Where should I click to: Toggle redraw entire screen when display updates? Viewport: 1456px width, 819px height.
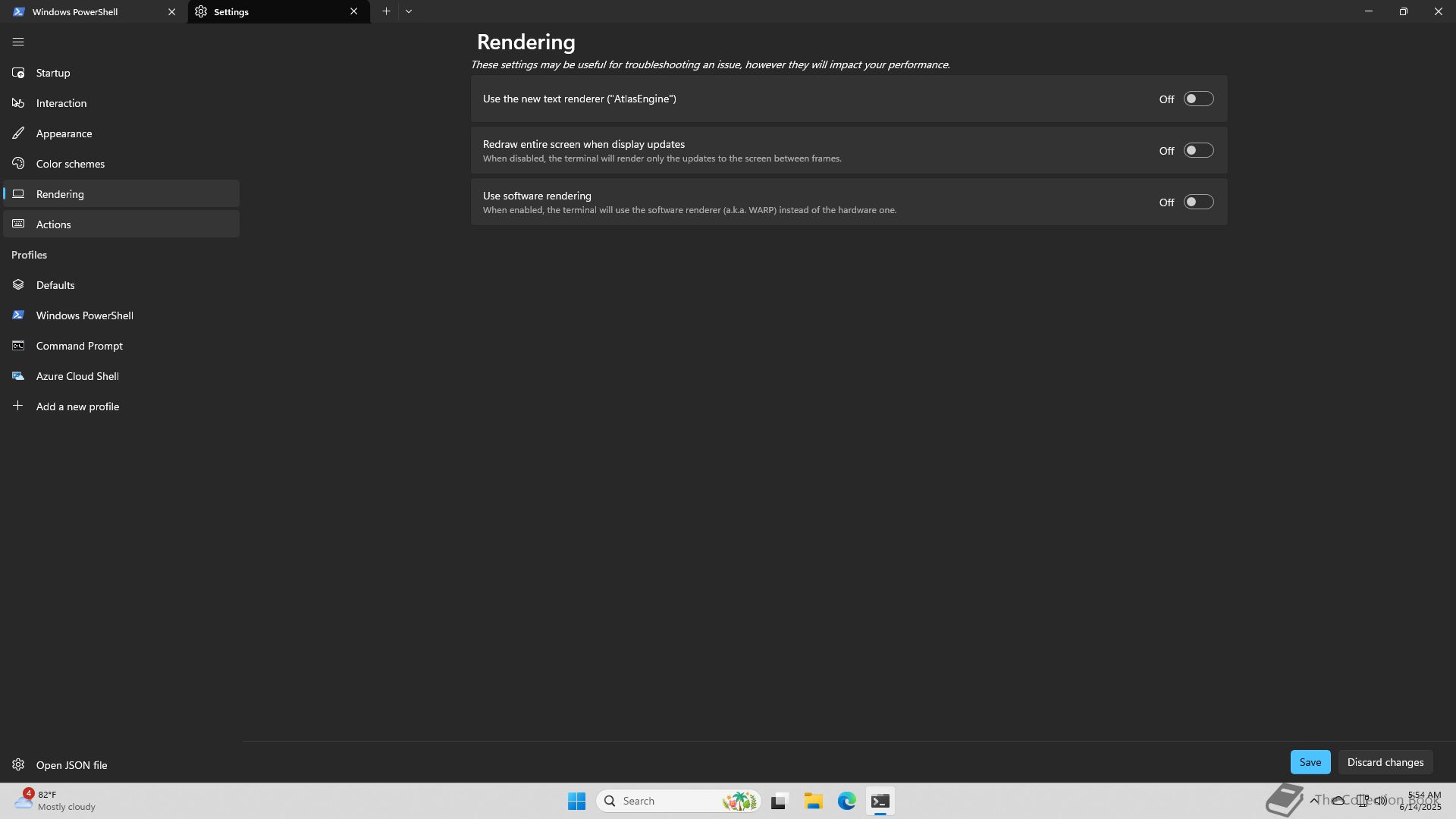tap(1198, 151)
